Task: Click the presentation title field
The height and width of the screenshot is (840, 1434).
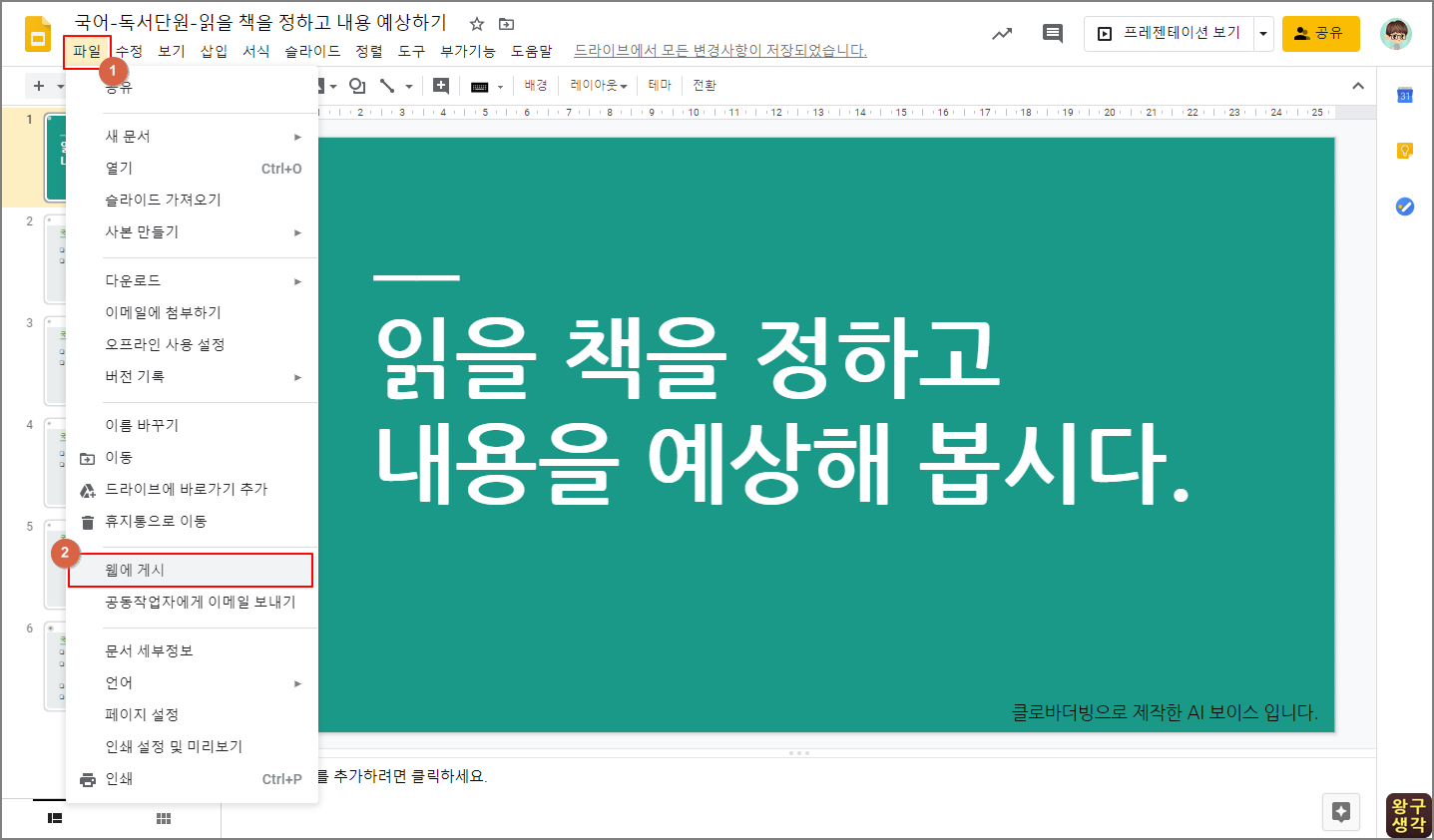Action: click(x=261, y=23)
